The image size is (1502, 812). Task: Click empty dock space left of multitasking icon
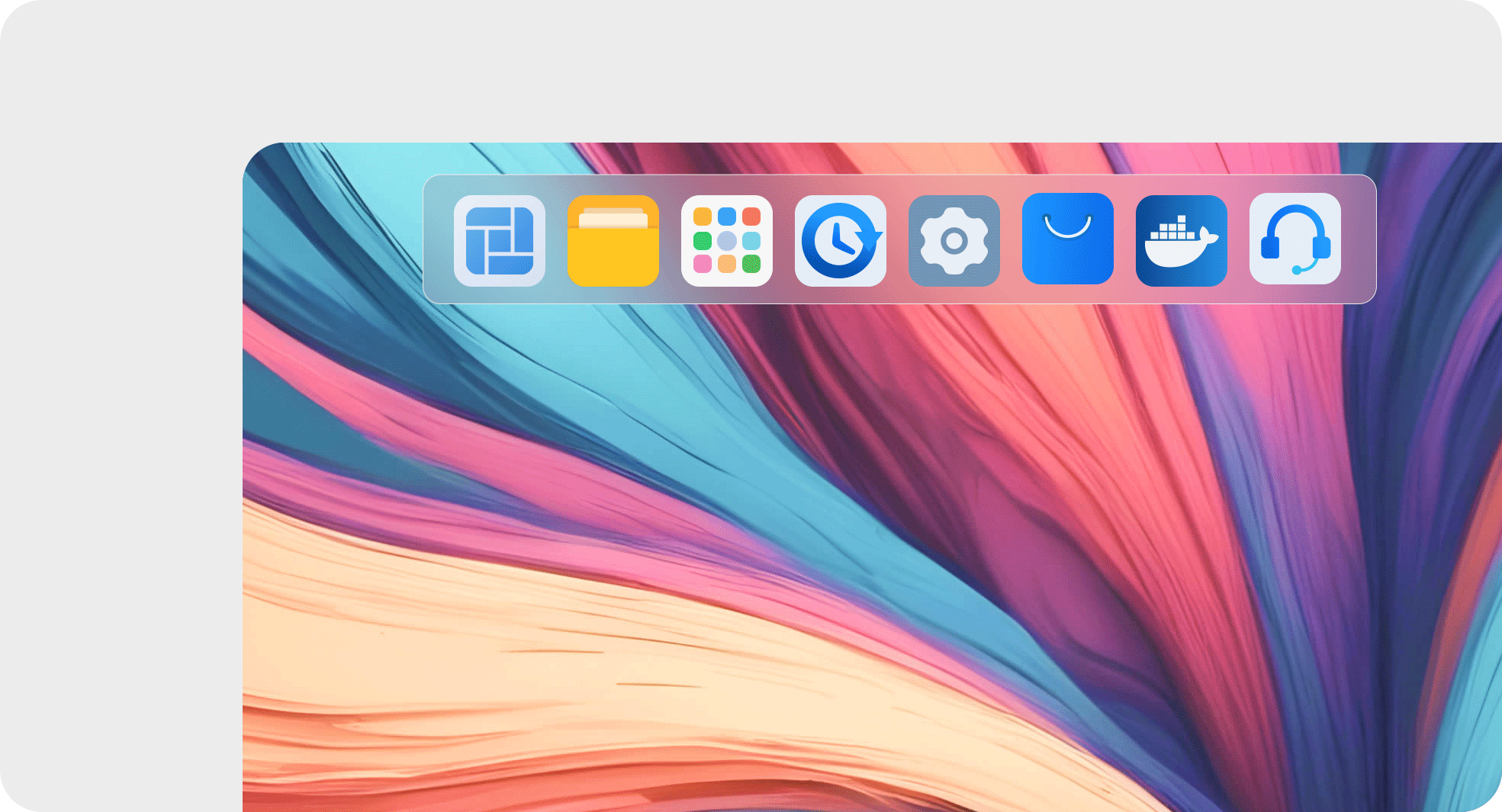(439, 241)
